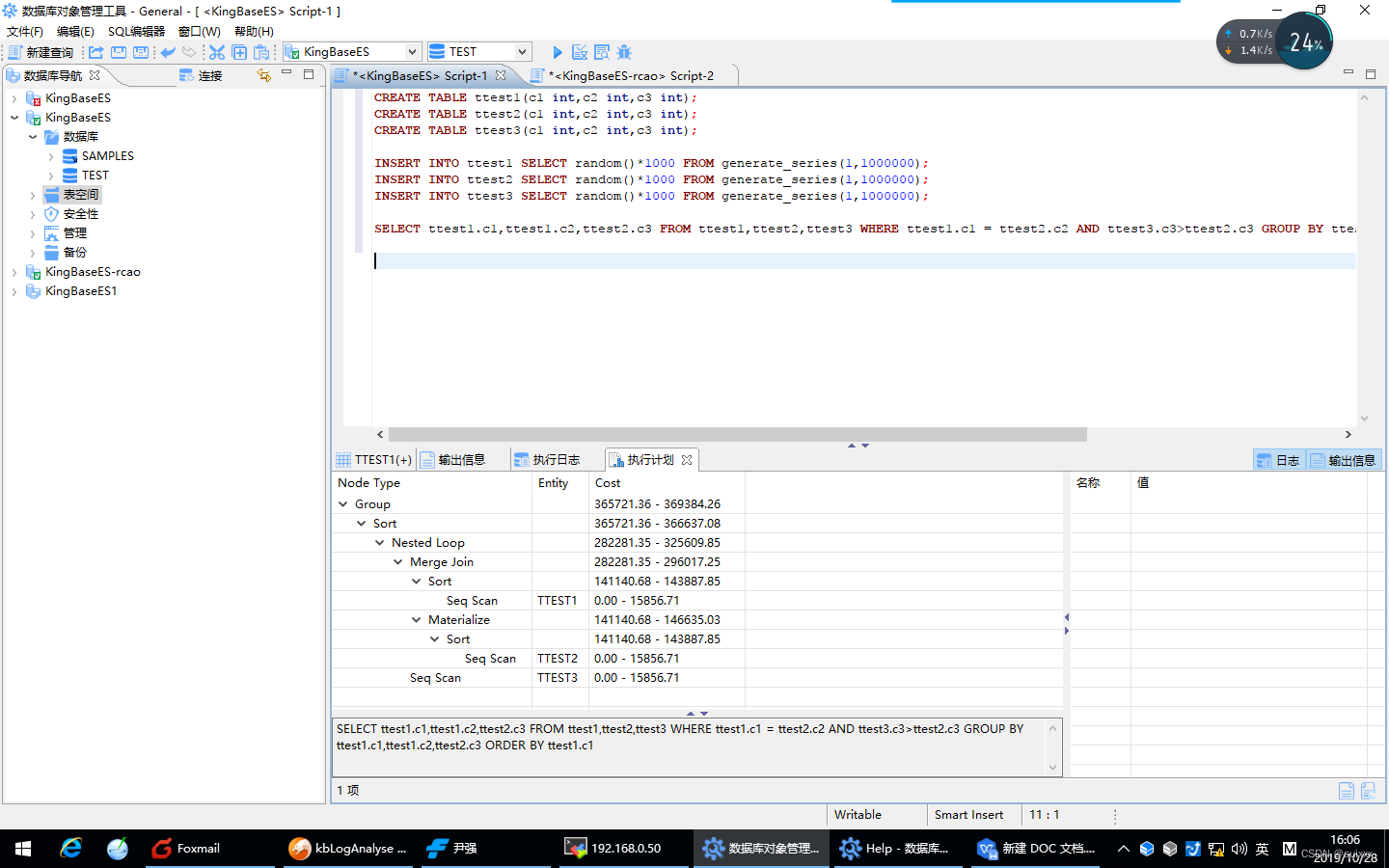Open the SQL编辑器 menu
Image resolution: width=1389 pixels, height=868 pixels.
click(136, 31)
